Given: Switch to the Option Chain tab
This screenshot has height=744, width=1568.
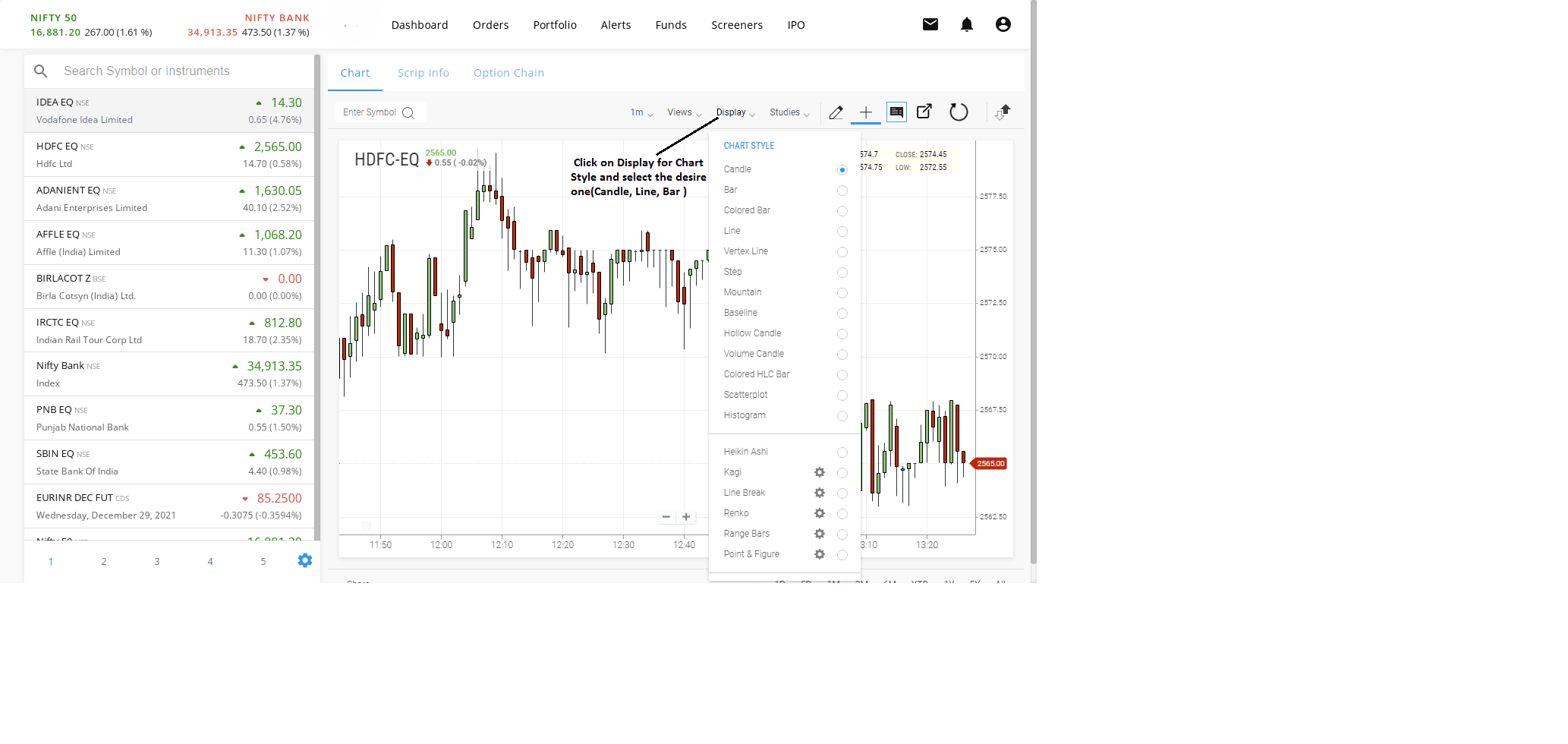Looking at the screenshot, I should pyautogui.click(x=508, y=73).
